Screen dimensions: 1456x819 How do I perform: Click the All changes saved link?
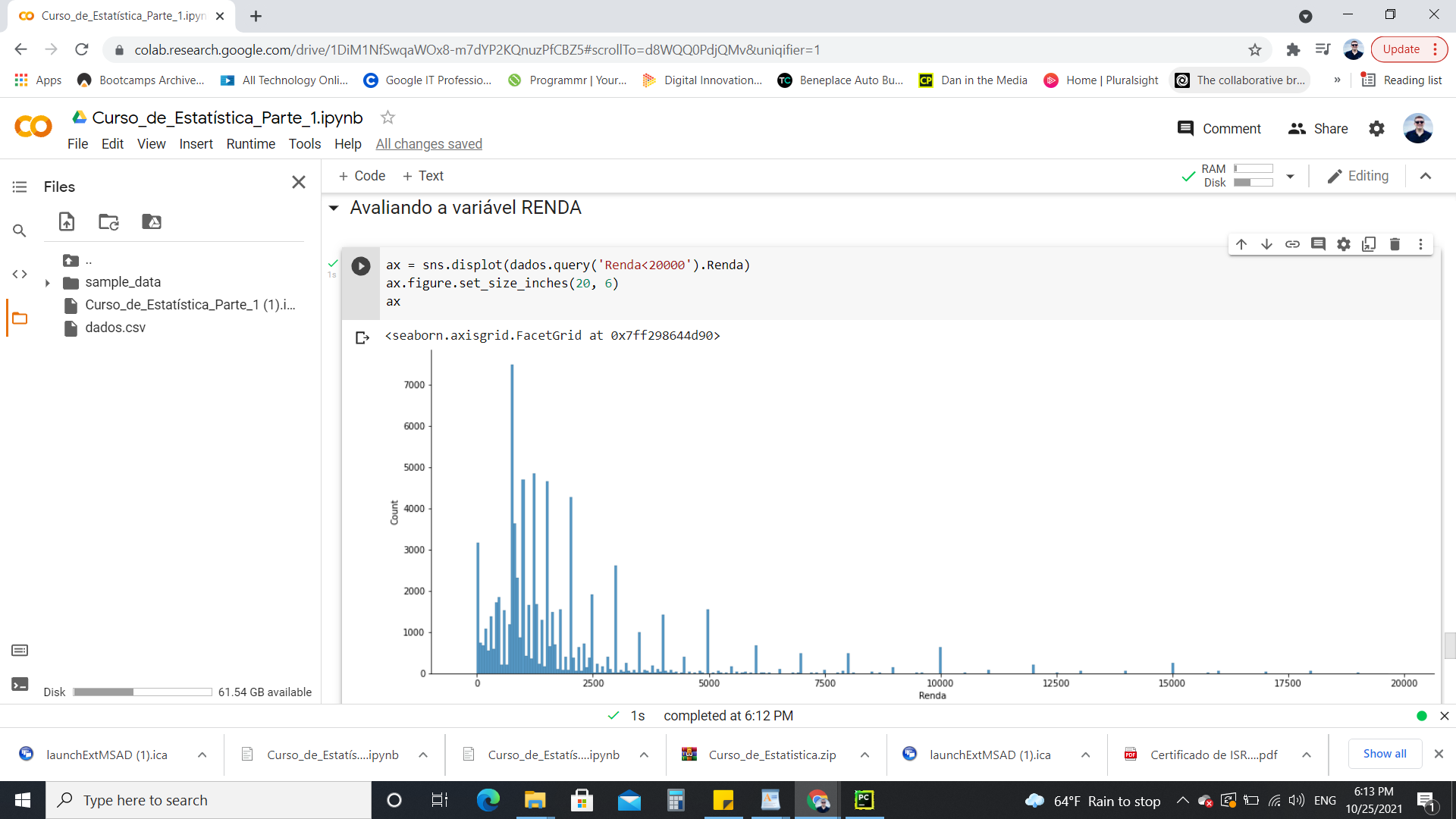(x=428, y=144)
